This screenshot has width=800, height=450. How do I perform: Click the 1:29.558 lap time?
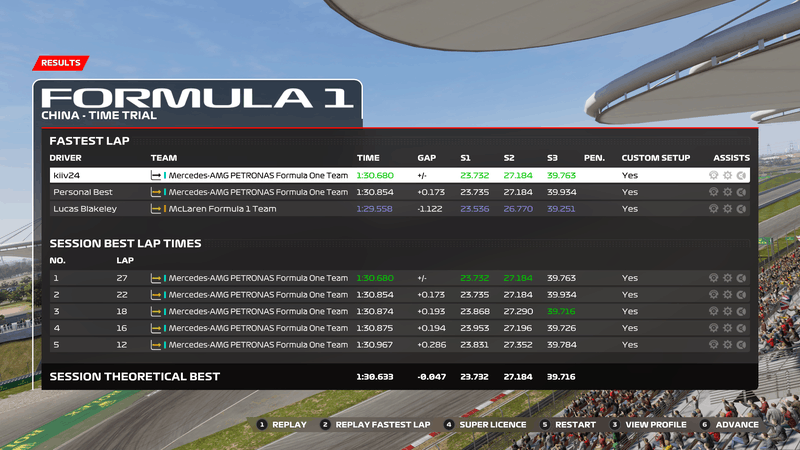[x=374, y=209]
